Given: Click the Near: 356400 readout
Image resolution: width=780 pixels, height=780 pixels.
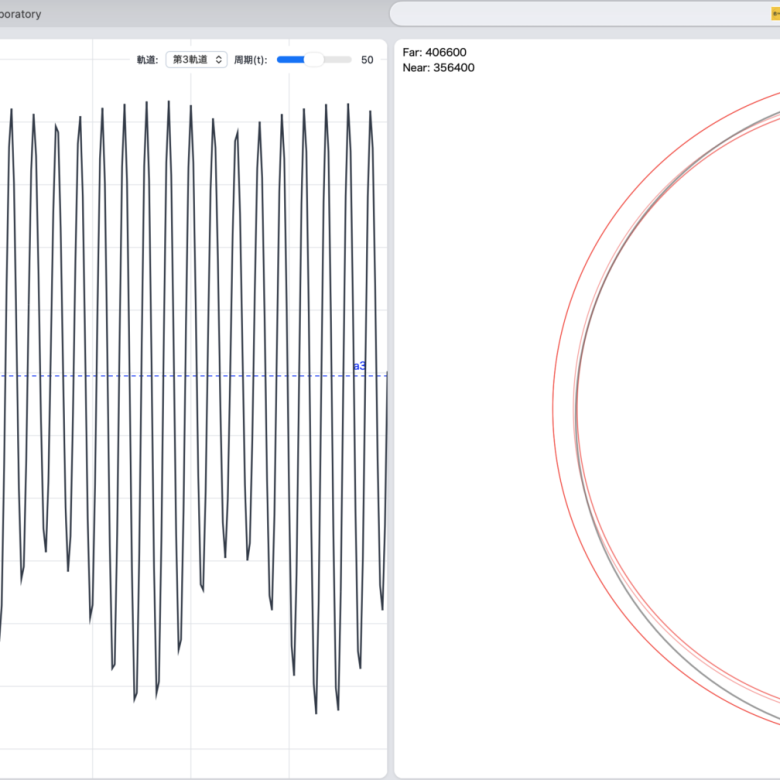Looking at the screenshot, I should (438, 68).
